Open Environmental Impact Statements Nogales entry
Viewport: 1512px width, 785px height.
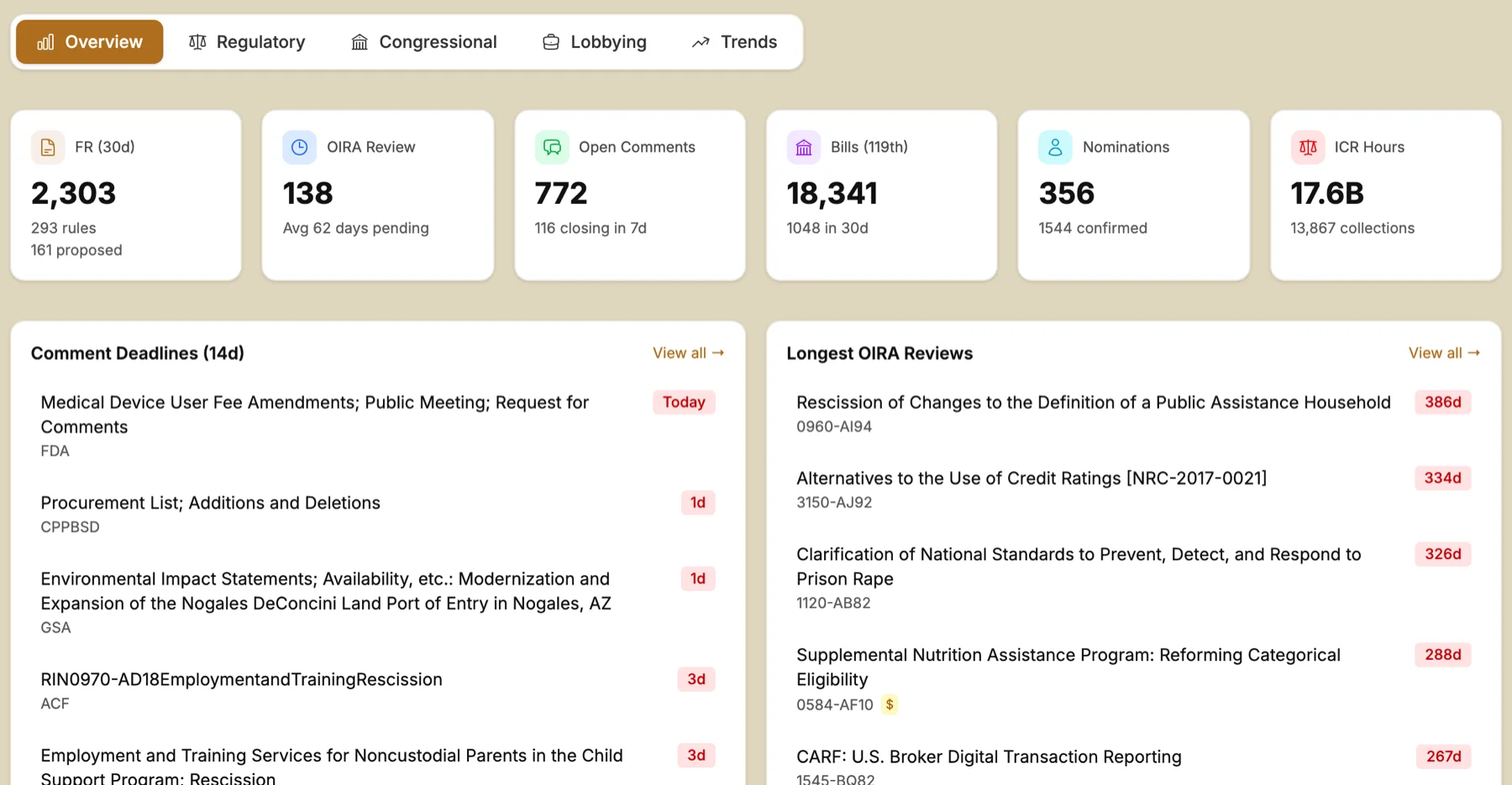[326, 591]
